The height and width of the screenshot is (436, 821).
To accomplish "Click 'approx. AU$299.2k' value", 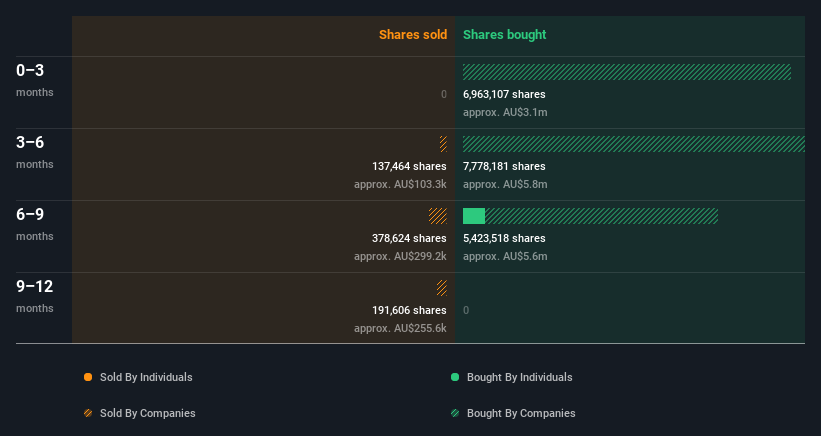I will pyautogui.click(x=400, y=256).
